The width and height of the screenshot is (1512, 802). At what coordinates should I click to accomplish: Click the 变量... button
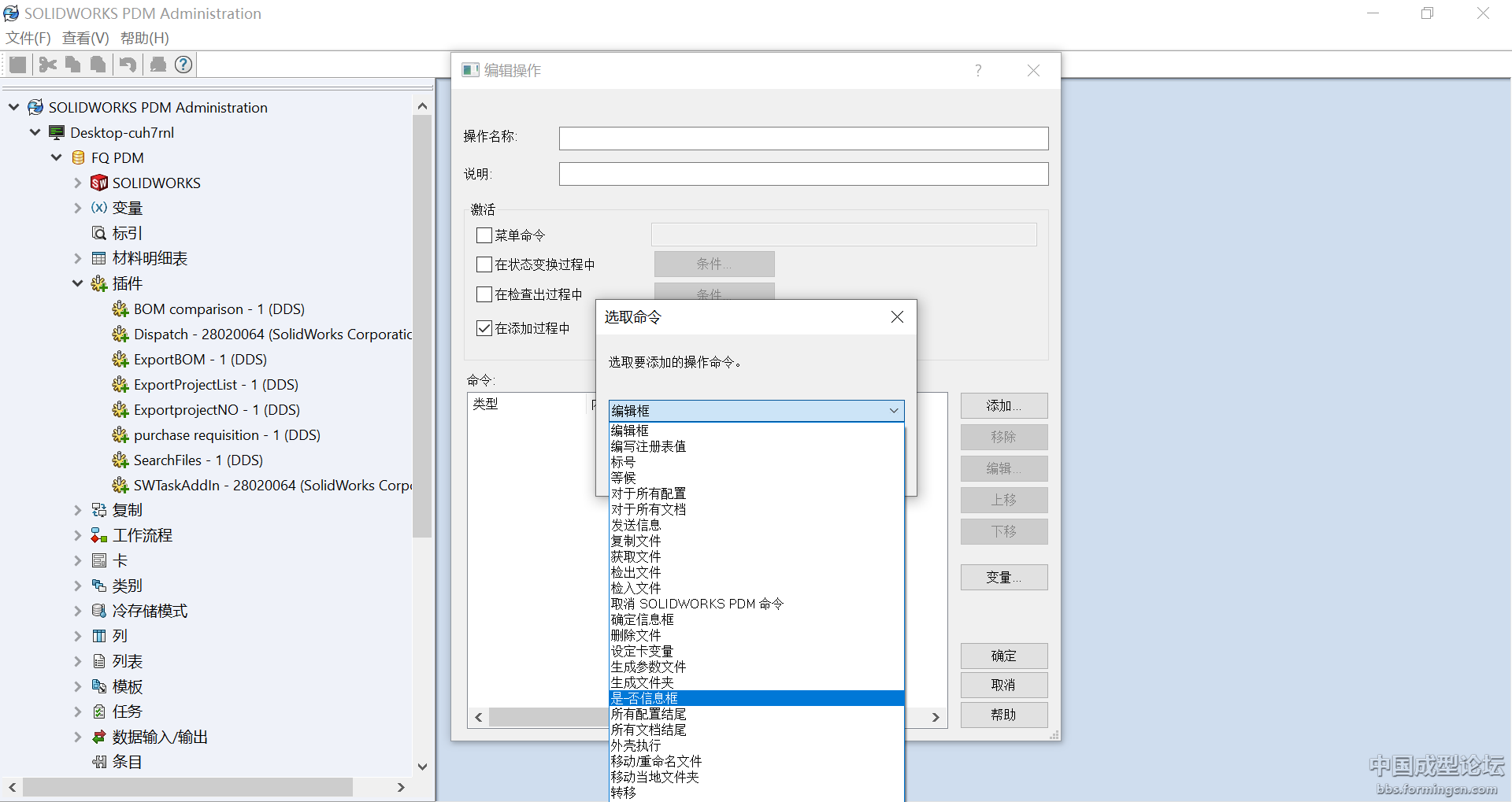1003,578
